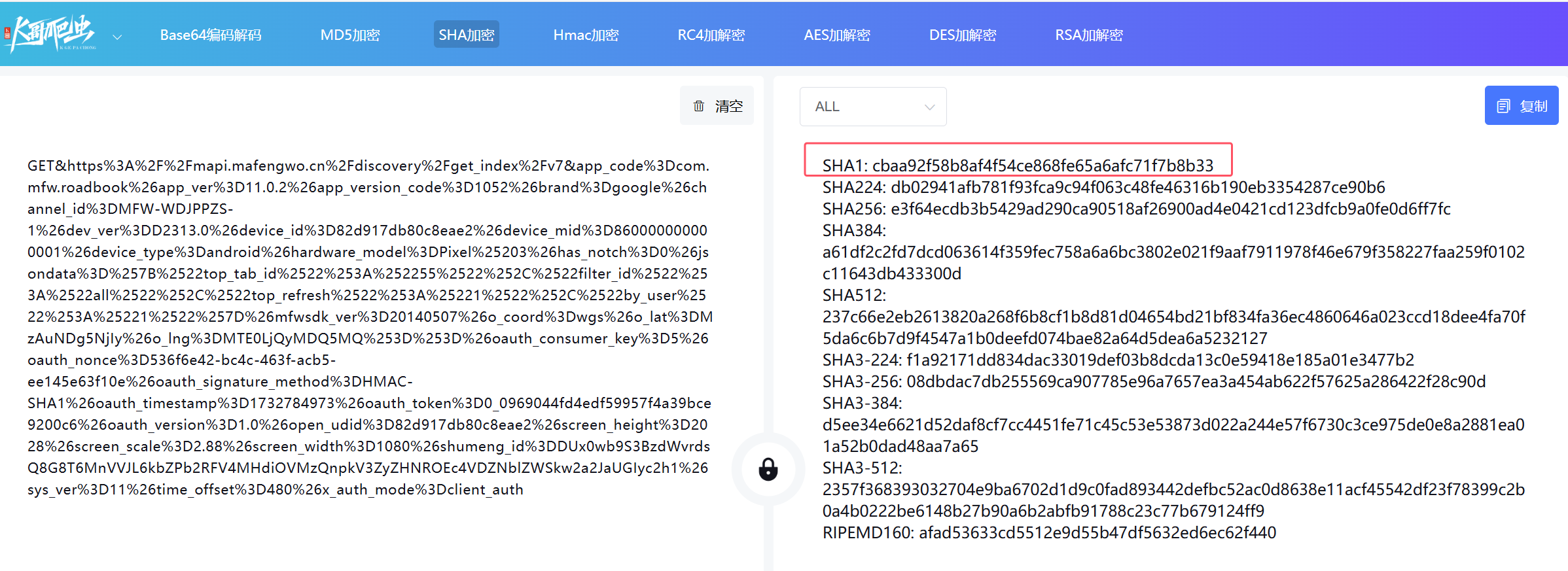This screenshot has width=1568, height=571.
Task: Click the SHA3-512: label
Action: [863, 468]
